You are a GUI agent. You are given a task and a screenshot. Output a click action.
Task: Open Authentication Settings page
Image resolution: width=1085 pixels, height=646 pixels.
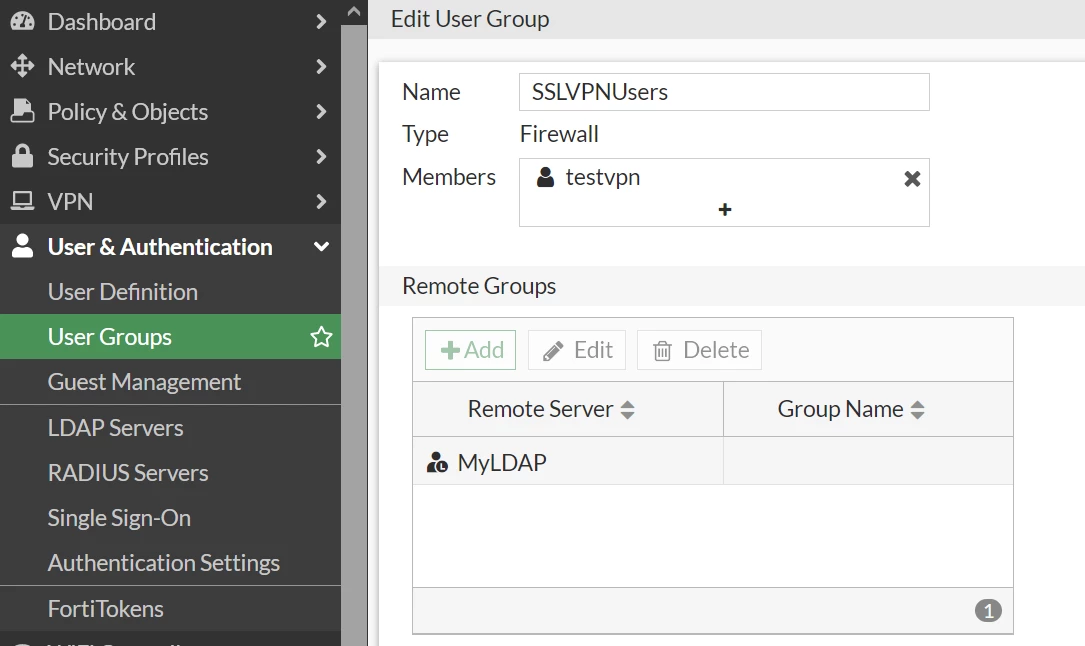(163, 562)
